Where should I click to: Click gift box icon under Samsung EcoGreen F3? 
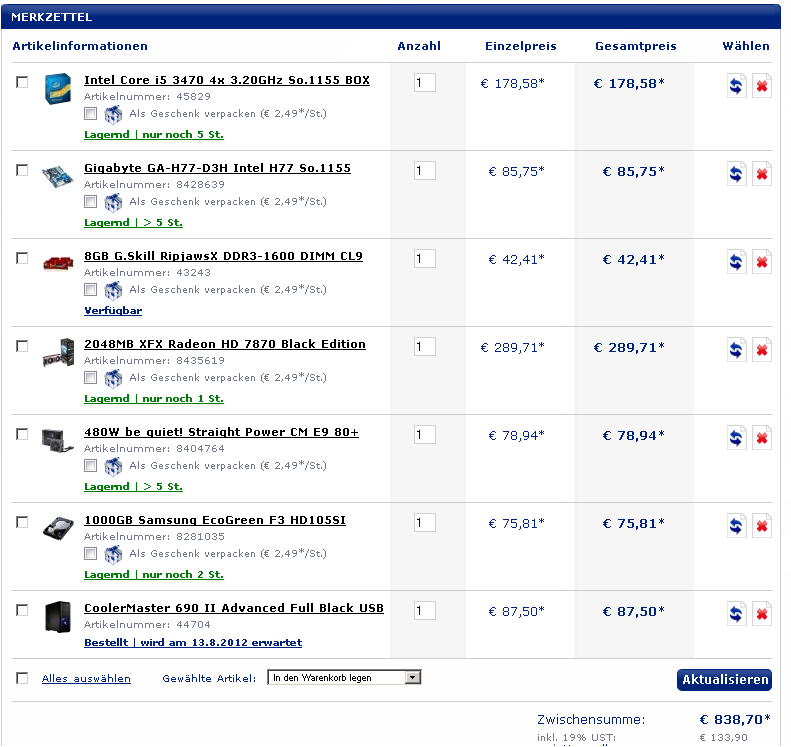[113, 554]
